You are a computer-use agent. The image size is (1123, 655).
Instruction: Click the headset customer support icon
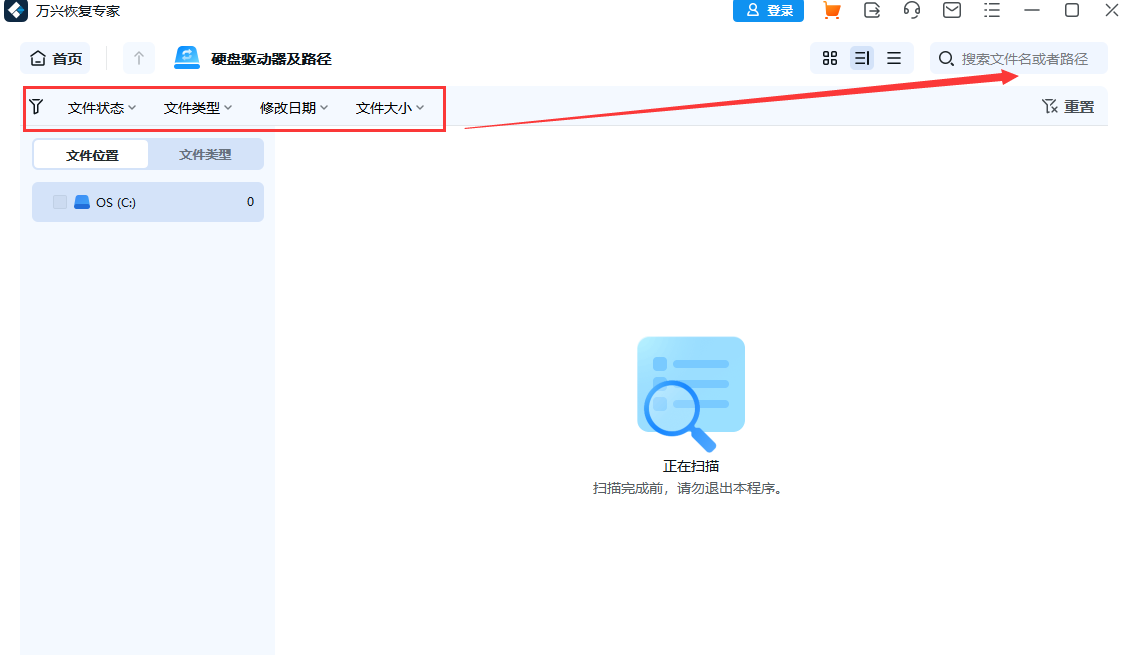pyautogui.click(x=911, y=11)
